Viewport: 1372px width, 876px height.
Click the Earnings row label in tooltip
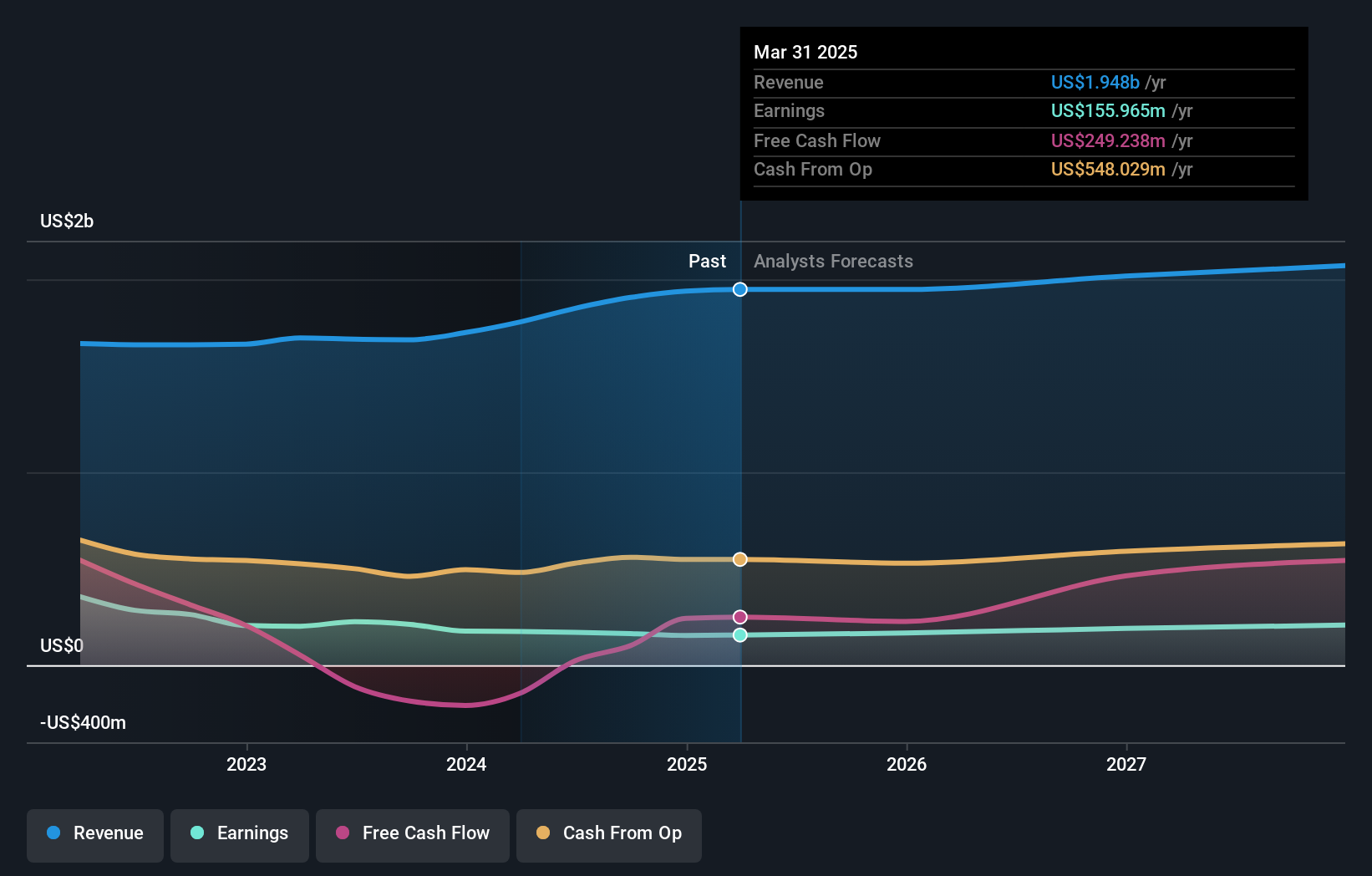click(x=789, y=110)
